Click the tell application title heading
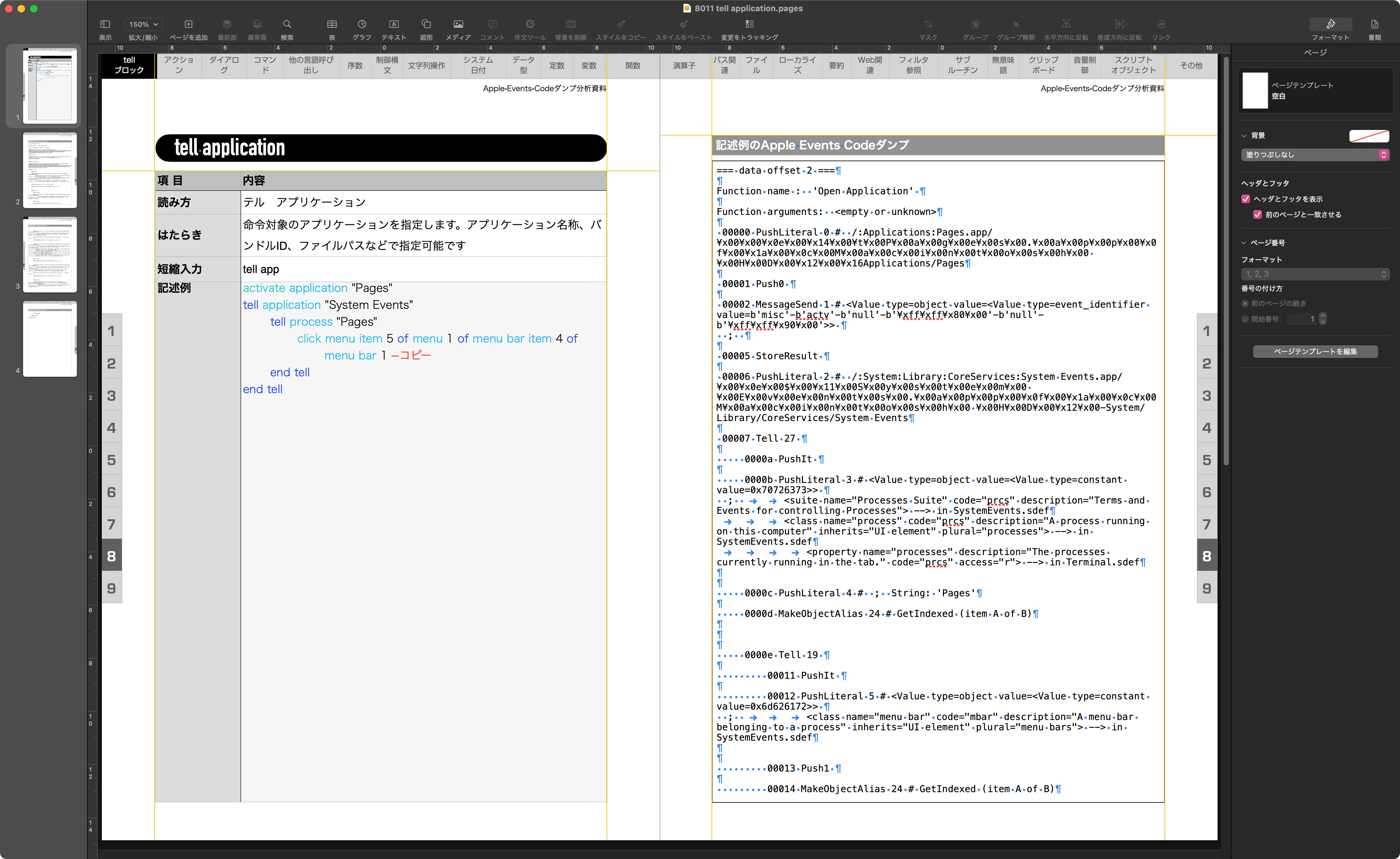This screenshot has width=1400, height=859. 230,148
